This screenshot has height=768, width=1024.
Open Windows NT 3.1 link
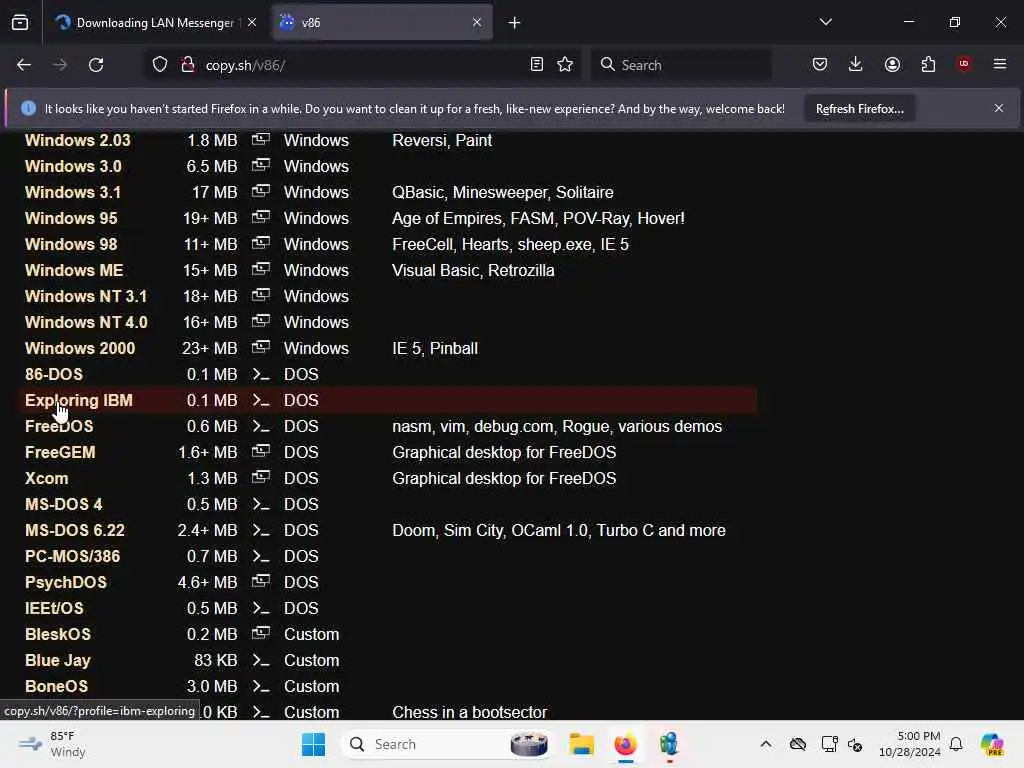[86, 296]
